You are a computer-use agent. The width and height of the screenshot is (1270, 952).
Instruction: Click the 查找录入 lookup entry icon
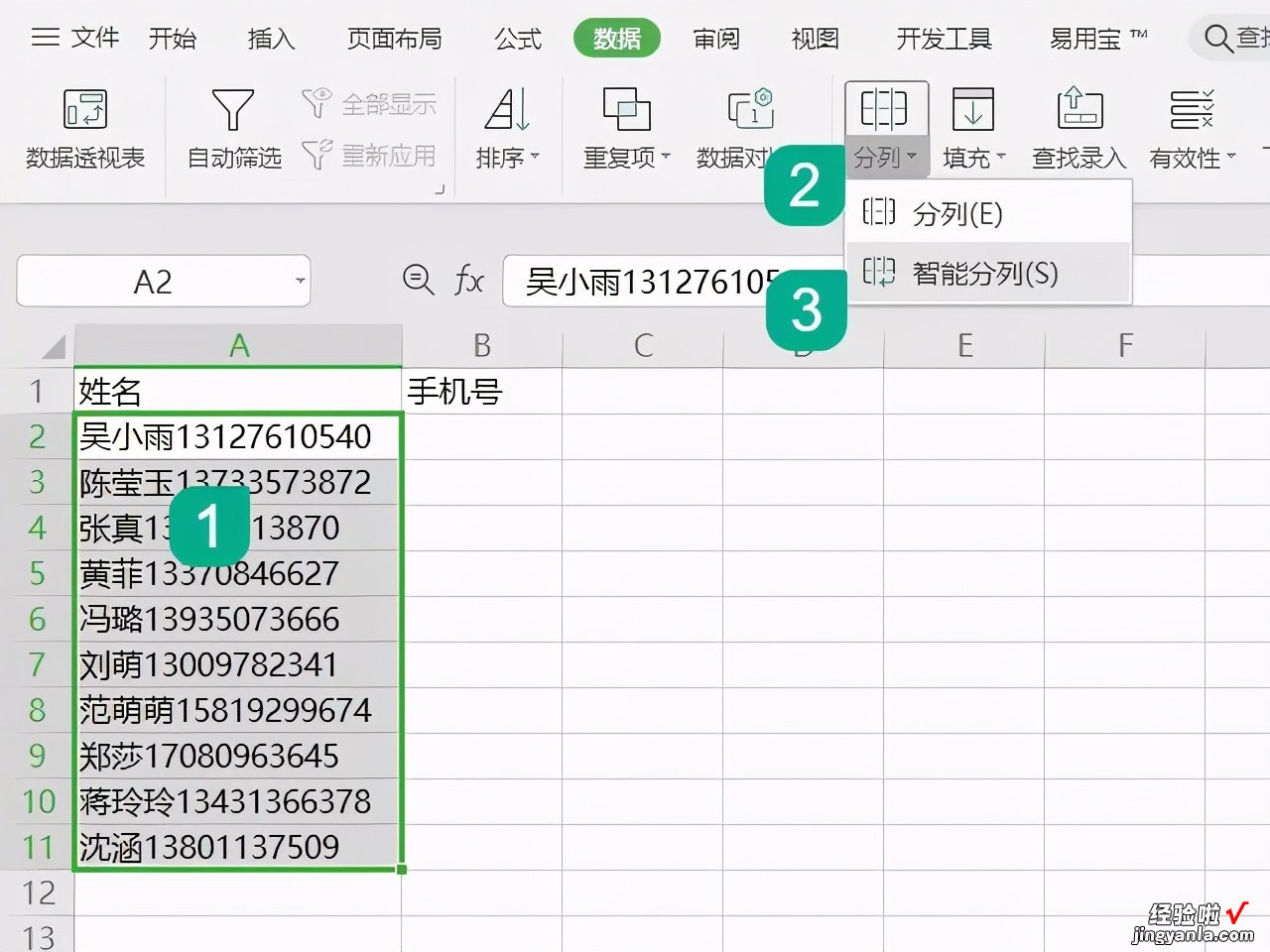1079,109
